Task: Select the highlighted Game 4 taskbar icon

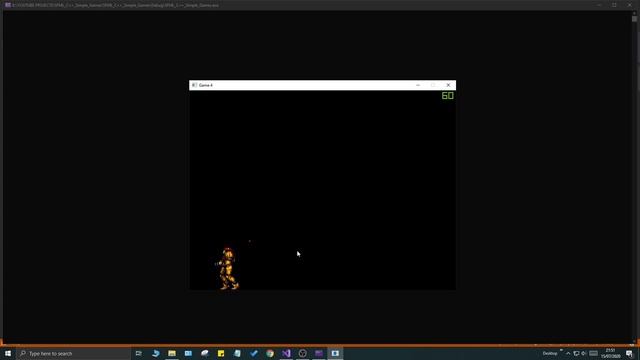Action: 335,353
